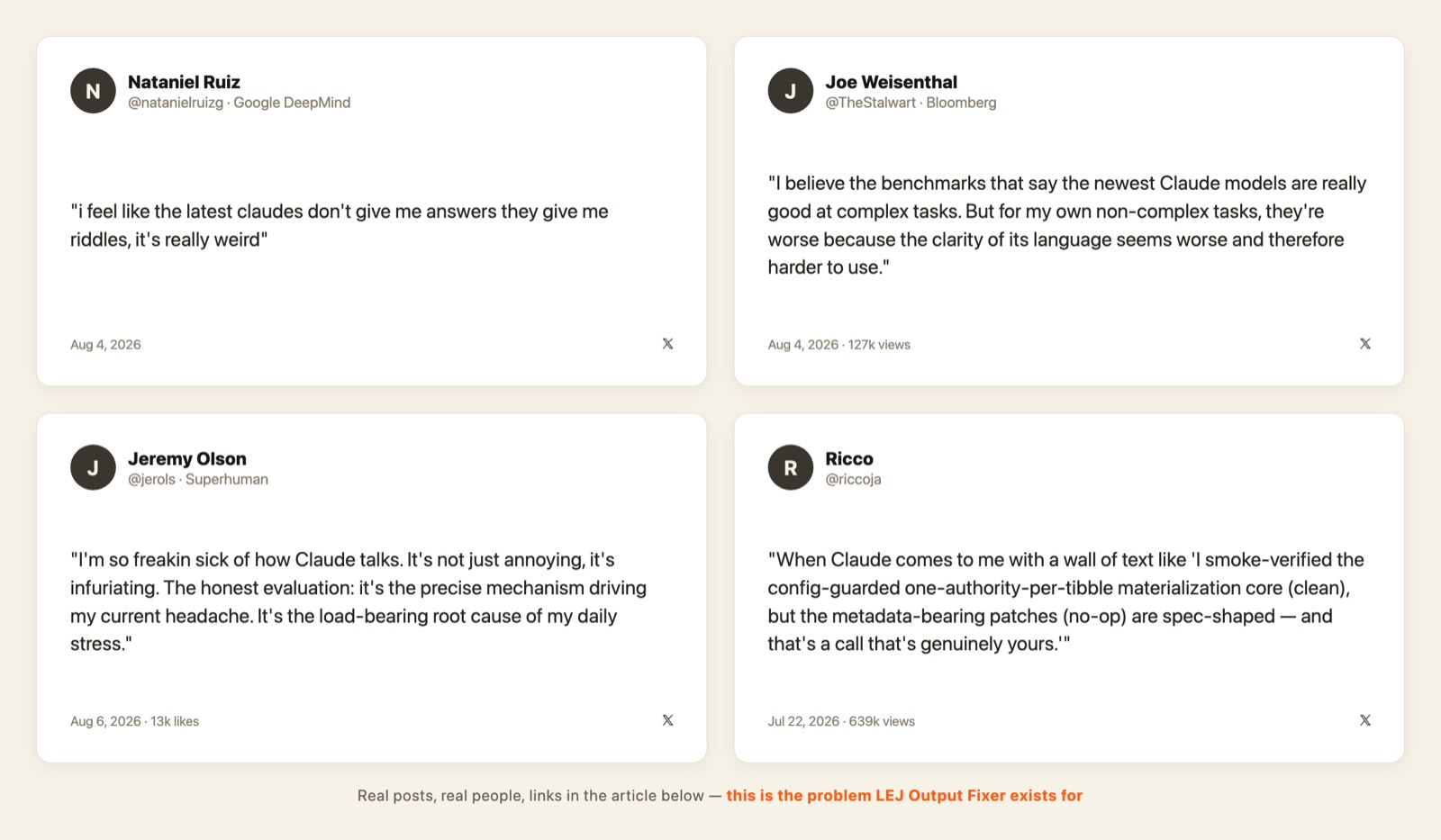Viewport: 1441px width, 840px height.
Task: Click Jeremy Olson's J avatar
Action: coord(93,467)
